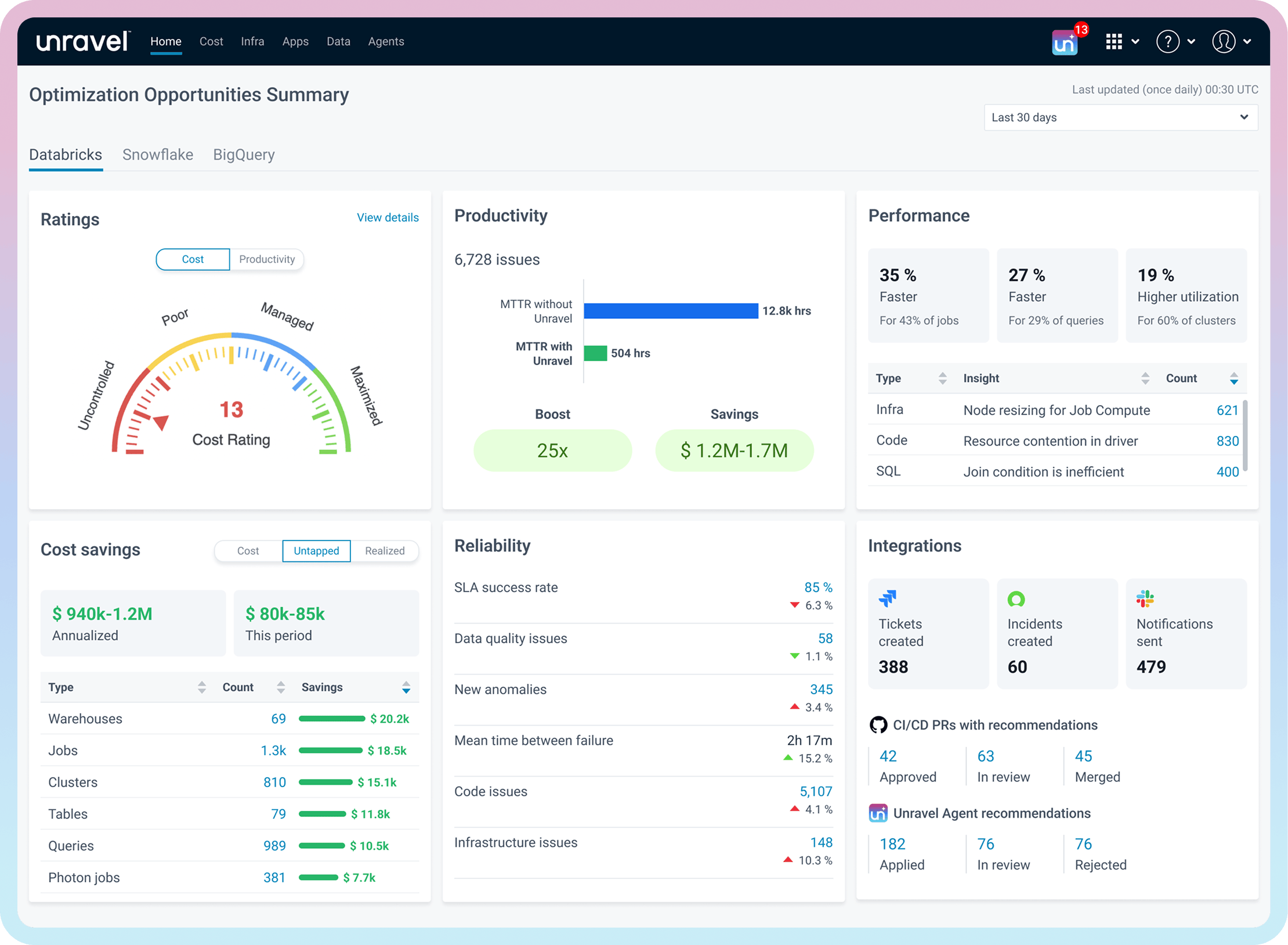The image size is (1288, 945).
Task: Click the $ 1.2M-1.7M Savings pill
Action: pyautogui.click(x=734, y=450)
